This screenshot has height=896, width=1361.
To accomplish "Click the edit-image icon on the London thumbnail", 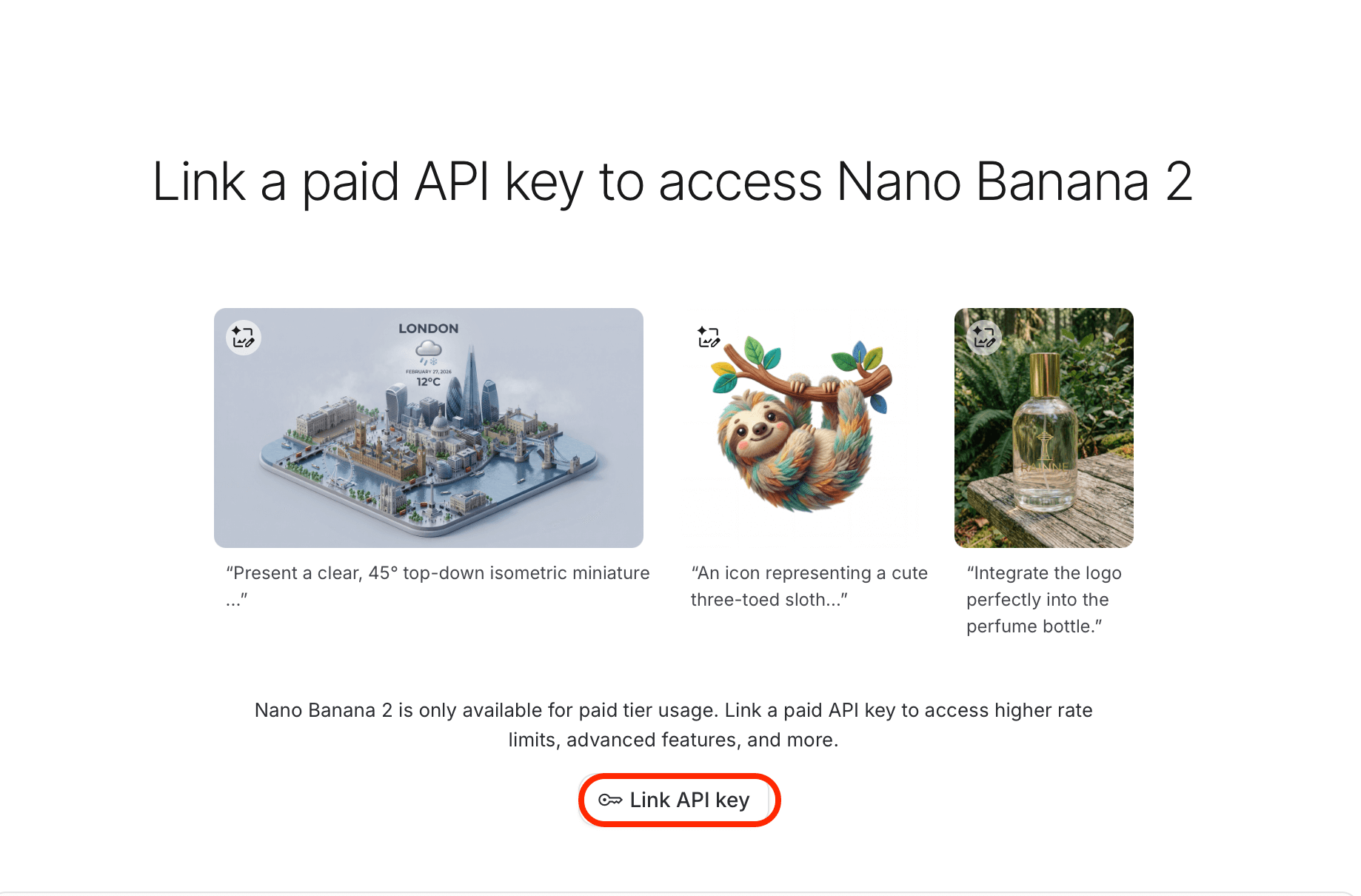I will (x=243, y=338).
